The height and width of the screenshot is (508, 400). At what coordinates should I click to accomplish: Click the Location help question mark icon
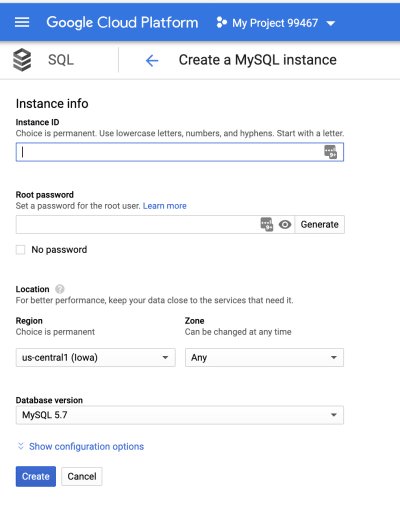point(60,289)
